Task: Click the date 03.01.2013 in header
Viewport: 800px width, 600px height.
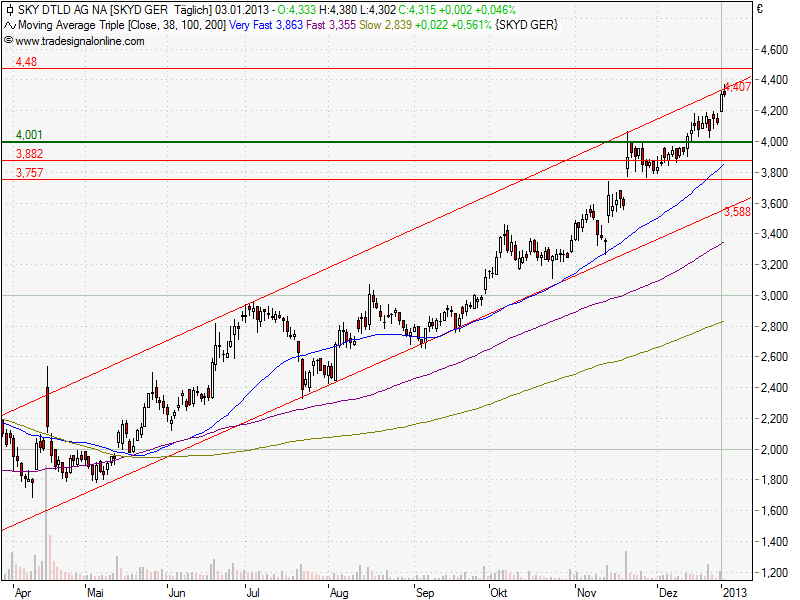Action: click(242, 10)
